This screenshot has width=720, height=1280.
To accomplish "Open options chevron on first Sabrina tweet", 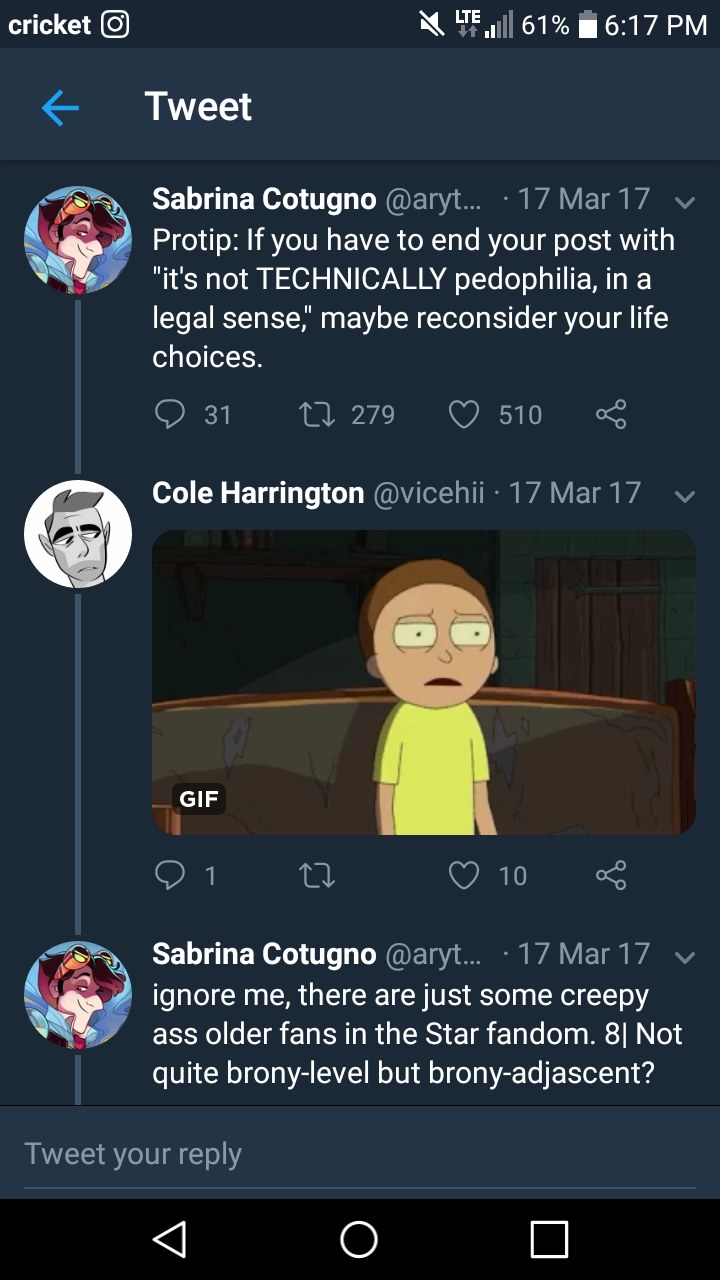I will [x=685, y=202].
